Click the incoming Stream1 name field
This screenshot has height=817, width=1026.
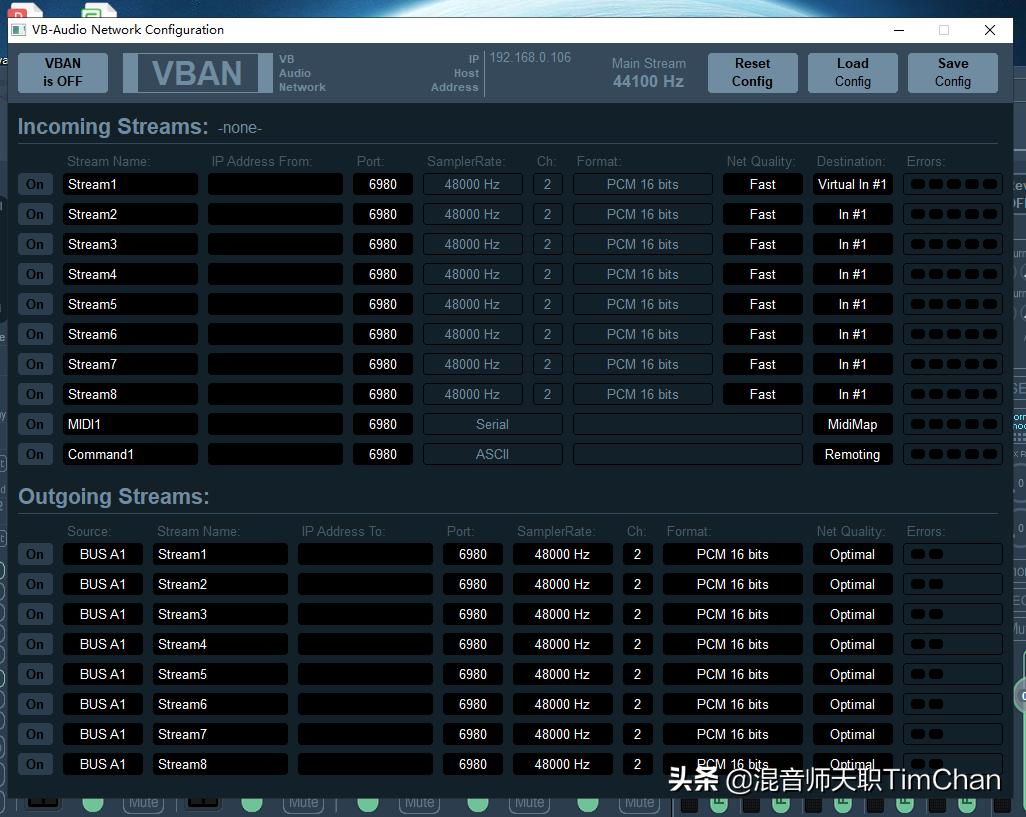pyautogui.click(x=130, y=184)
